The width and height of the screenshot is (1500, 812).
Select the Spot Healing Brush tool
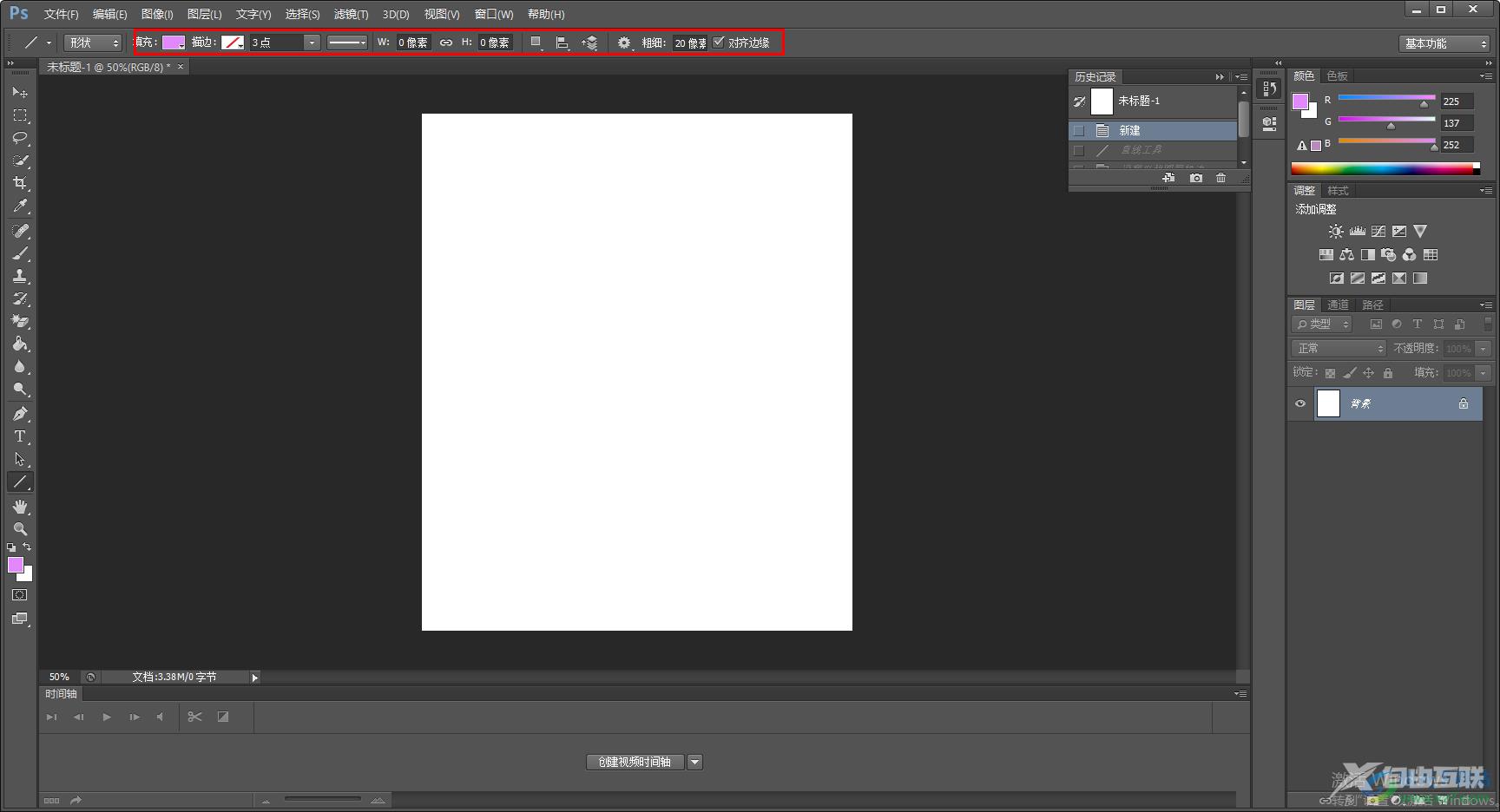20,231
